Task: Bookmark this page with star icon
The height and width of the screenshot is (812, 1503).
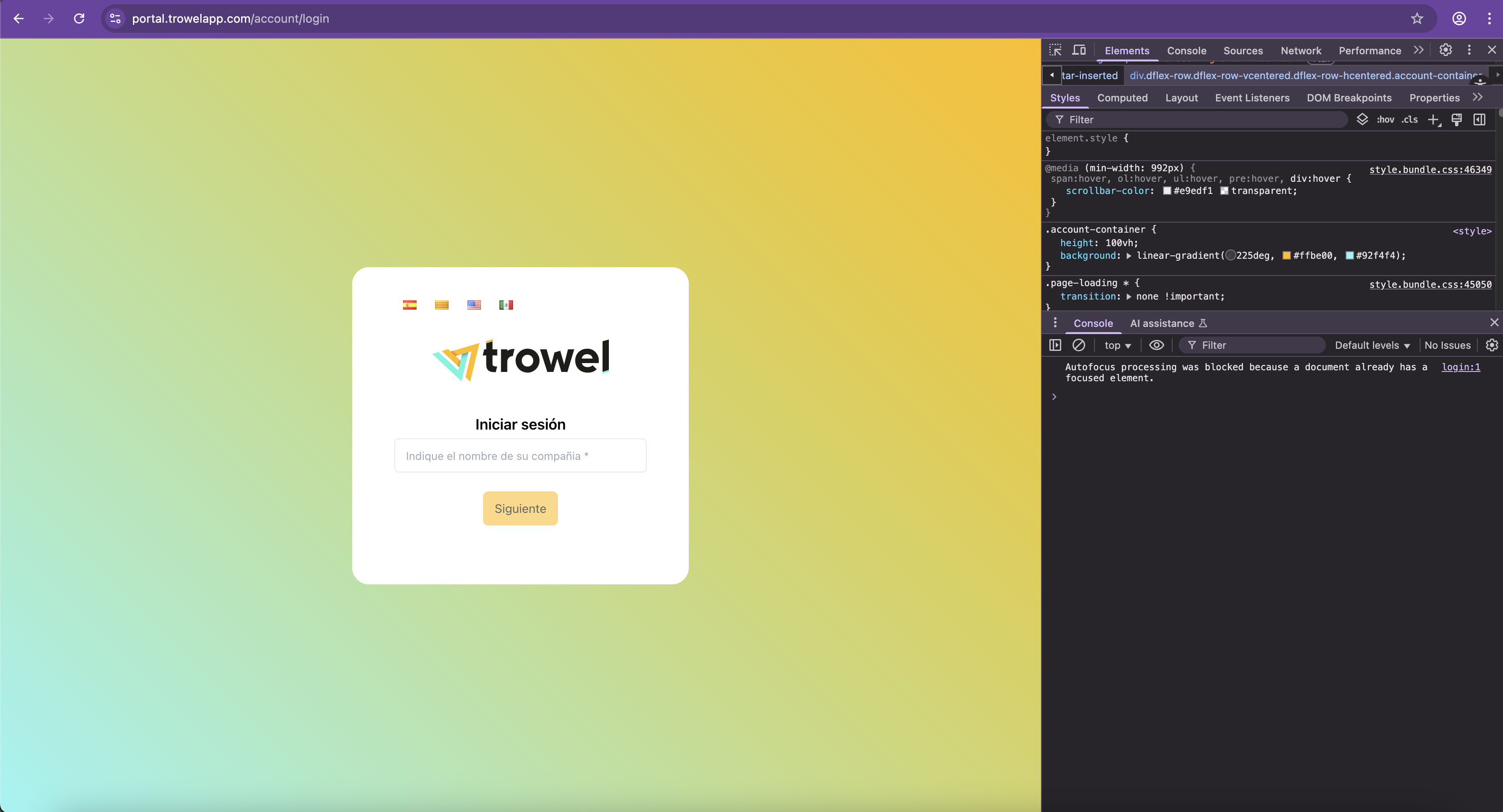Action: 1417,19
